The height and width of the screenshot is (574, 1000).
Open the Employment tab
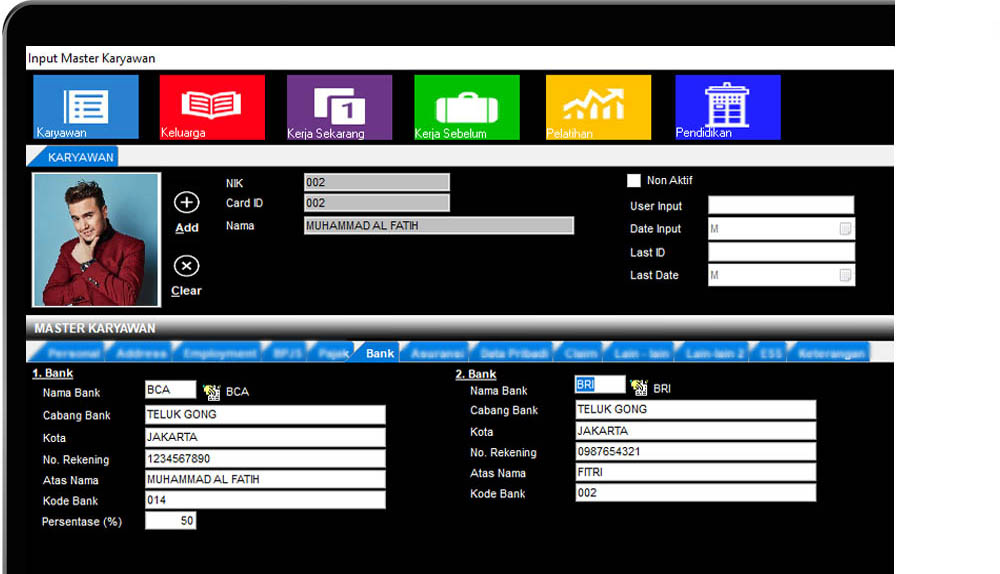tap(215, 353)
